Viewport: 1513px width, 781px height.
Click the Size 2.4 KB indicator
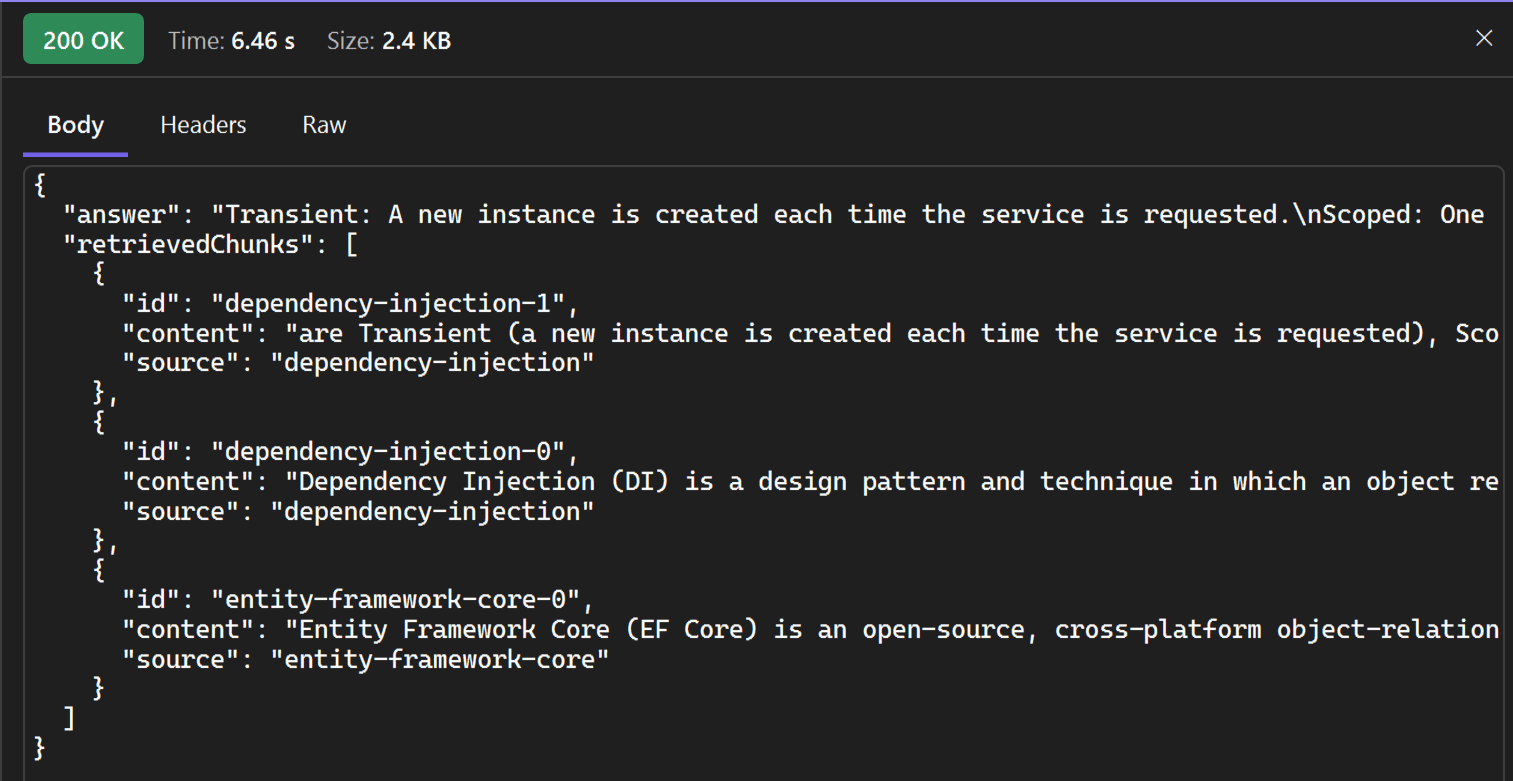(389, 41)
